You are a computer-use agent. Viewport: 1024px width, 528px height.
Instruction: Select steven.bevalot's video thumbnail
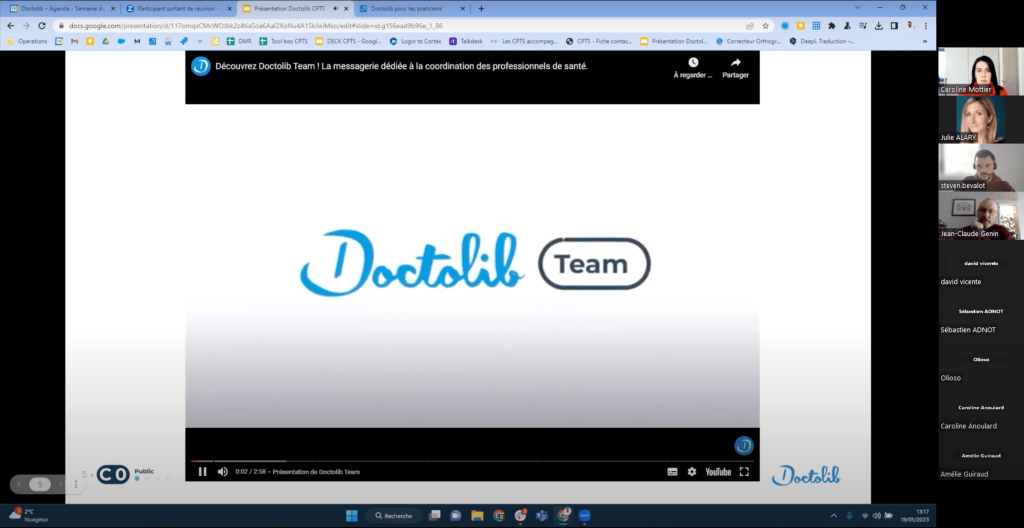coord(981,167)
